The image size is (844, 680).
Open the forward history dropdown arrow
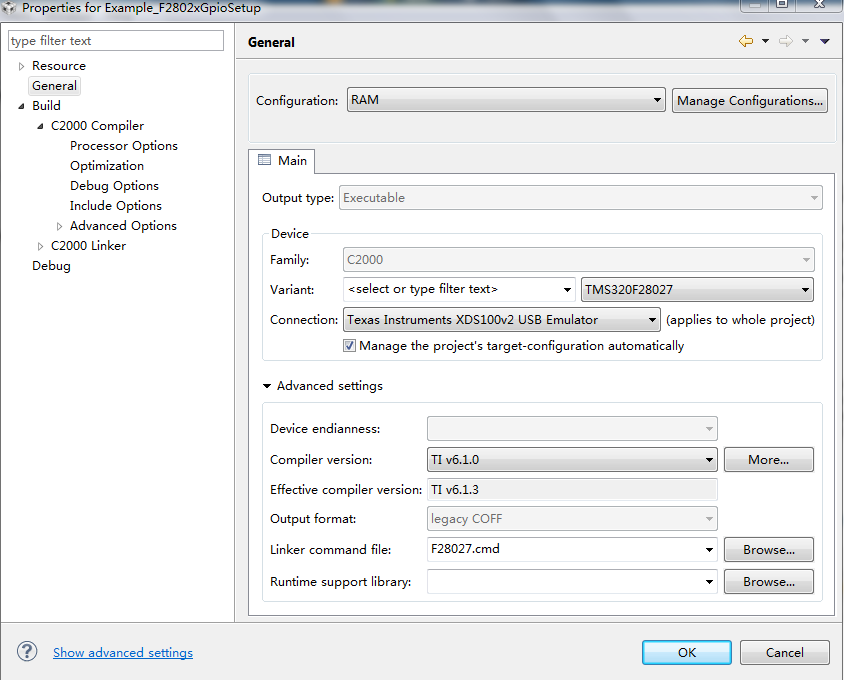[805, 41]
